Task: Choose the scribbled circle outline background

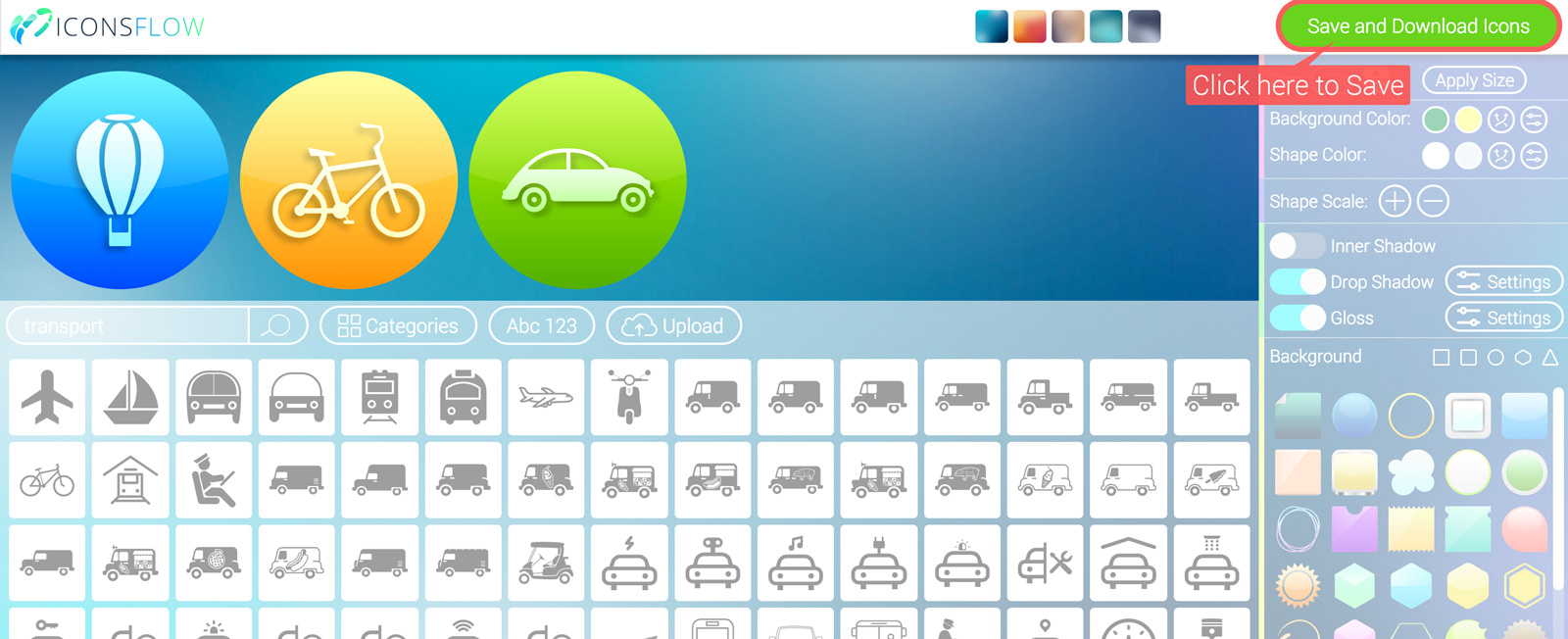Action: coord(1298,529)
